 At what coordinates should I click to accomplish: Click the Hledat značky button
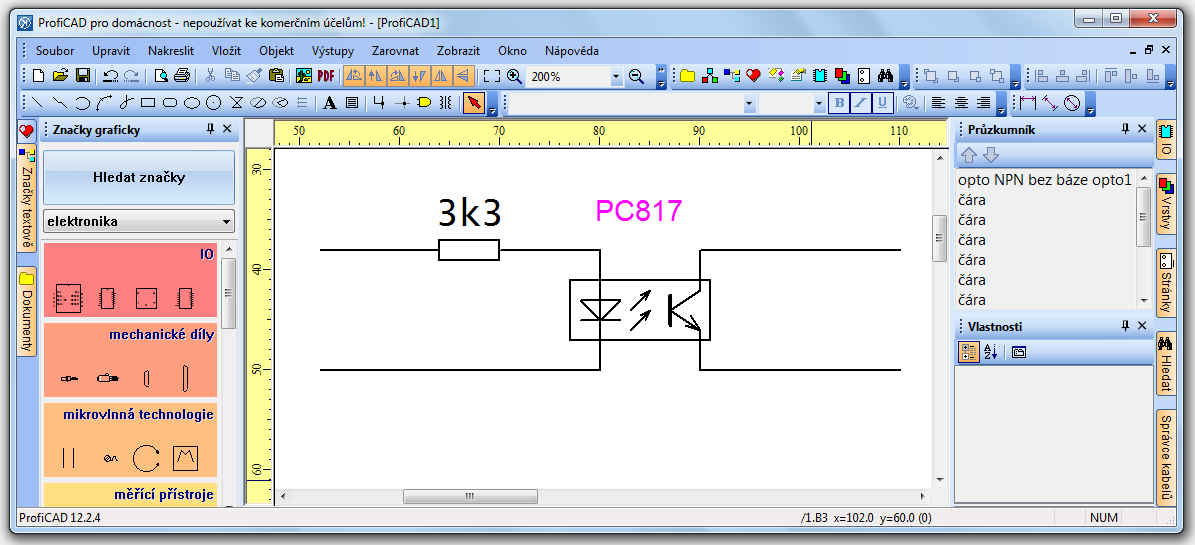coord(139,178)
